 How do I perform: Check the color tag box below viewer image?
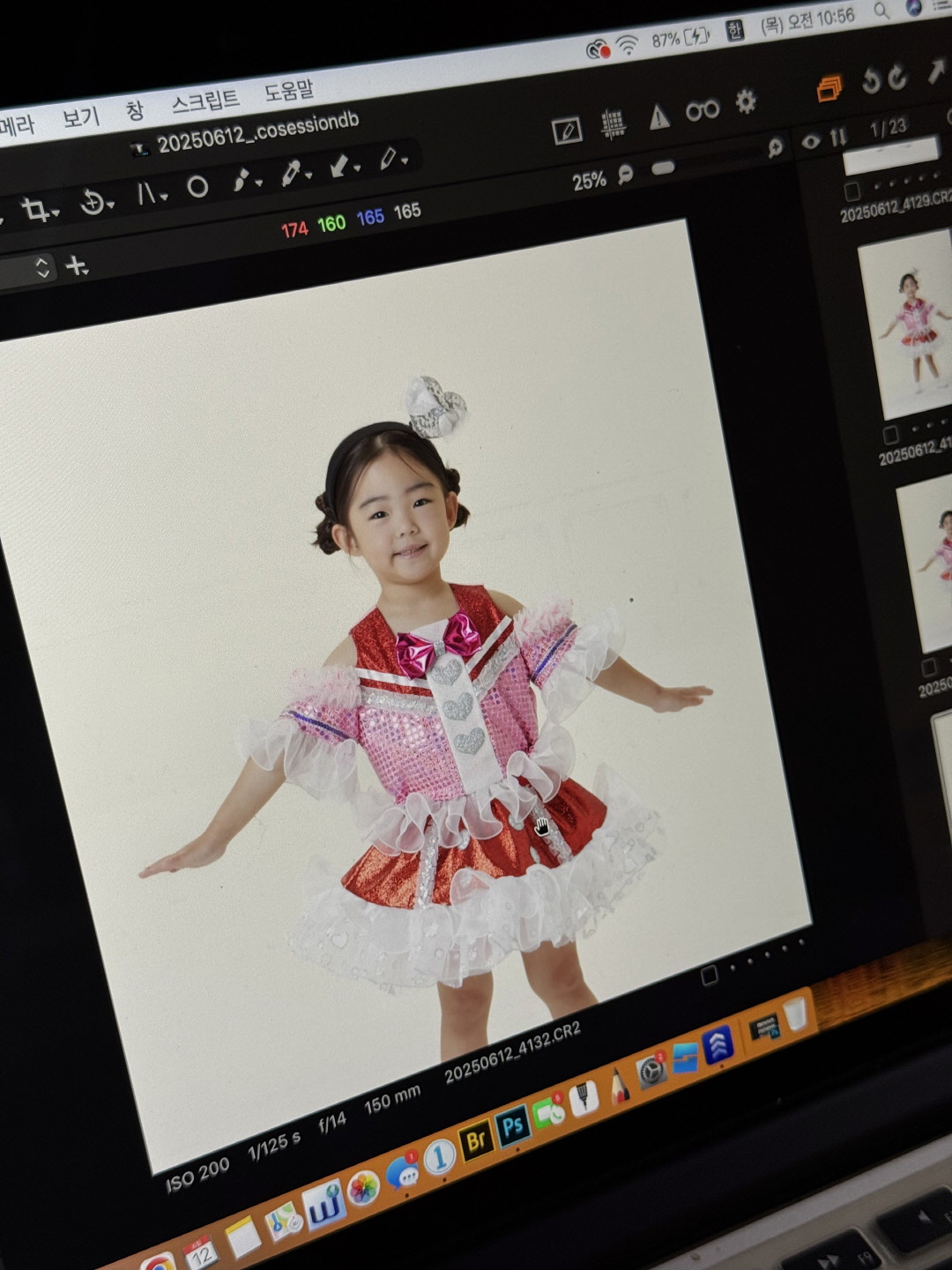coord(709,975)
